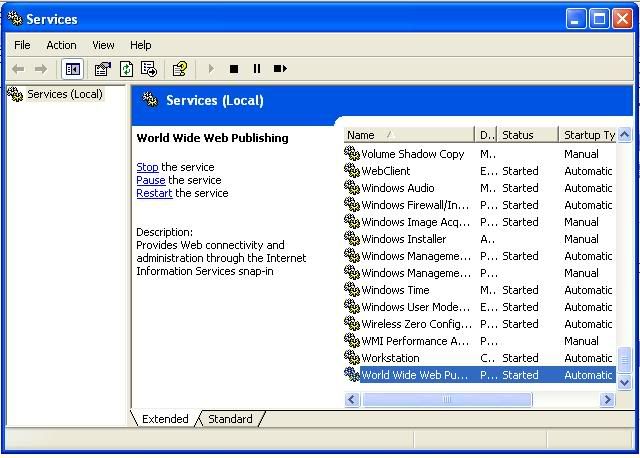Click the Export List toolbar icon
The image size is (640, 458).
coord(149,69)
